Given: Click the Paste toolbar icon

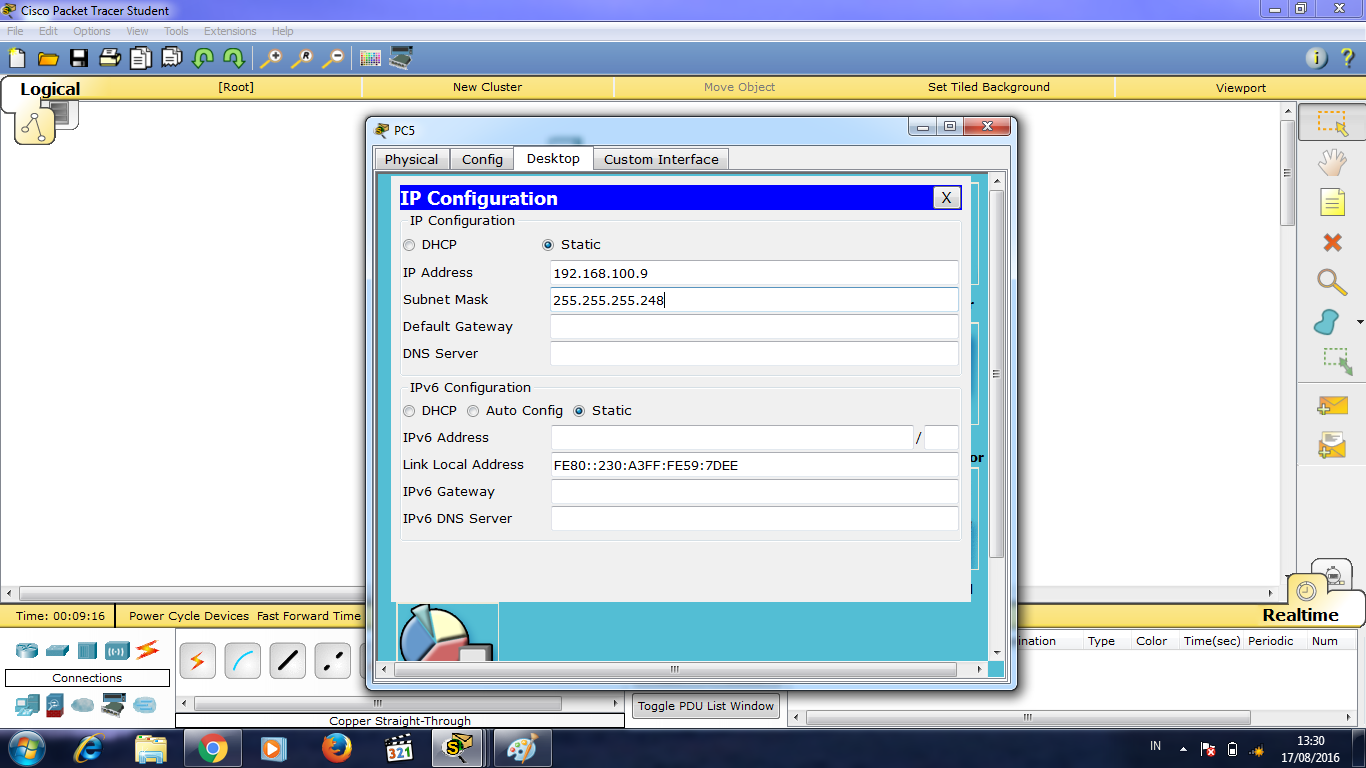Looking at the screenshot, I should (x=174, y=58).
